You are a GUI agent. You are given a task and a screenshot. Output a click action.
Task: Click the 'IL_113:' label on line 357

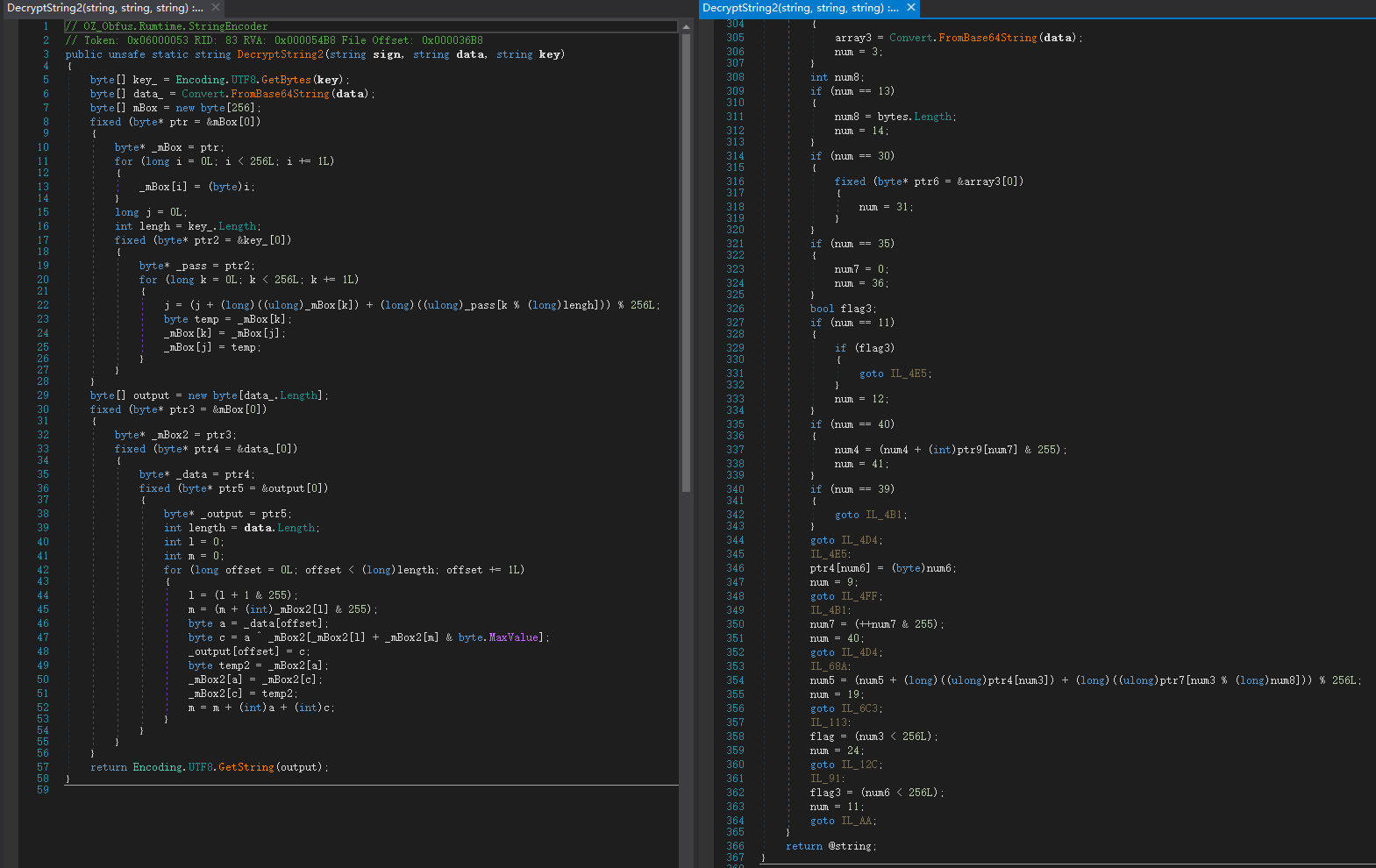(x=830, y=722)
